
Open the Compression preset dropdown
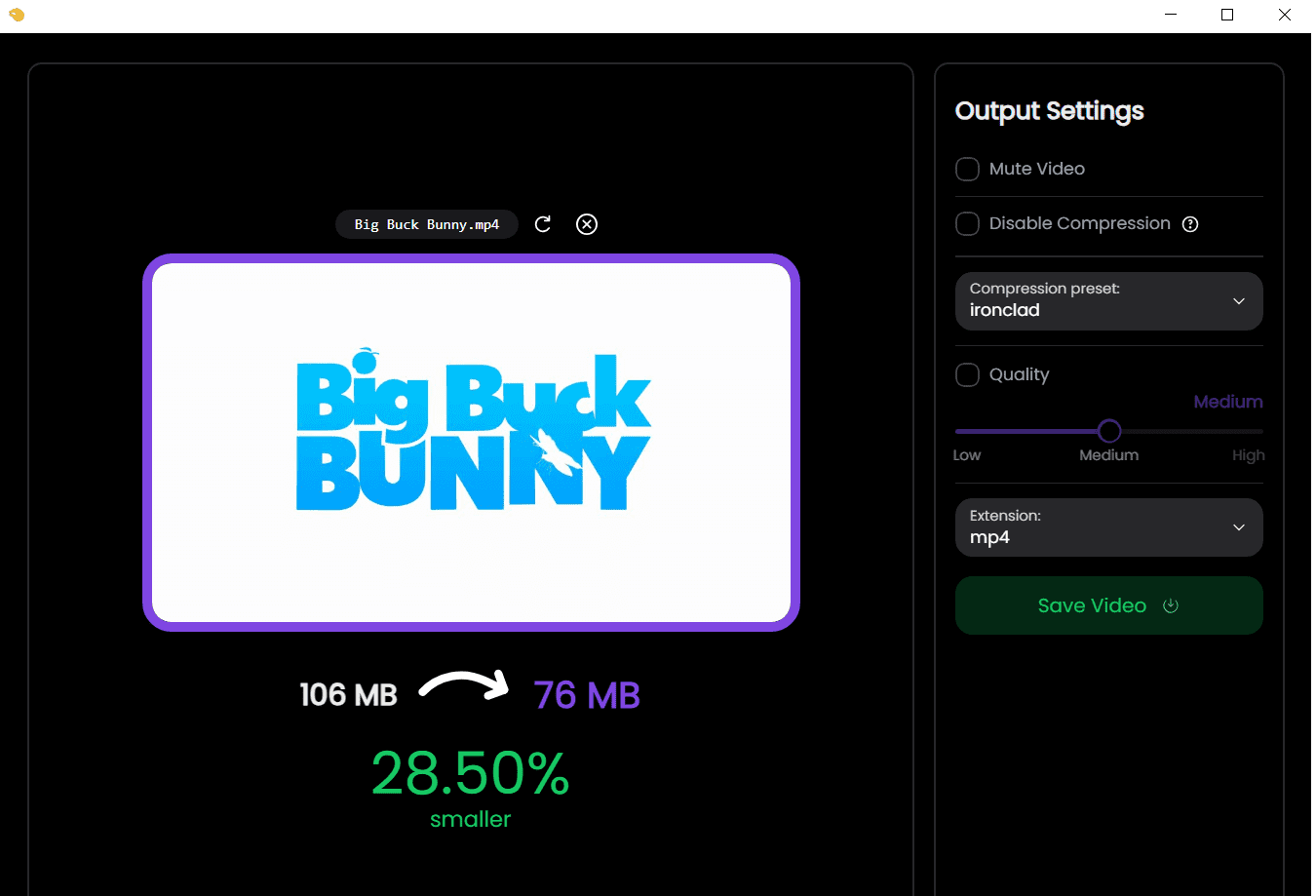pos(1109,301)
